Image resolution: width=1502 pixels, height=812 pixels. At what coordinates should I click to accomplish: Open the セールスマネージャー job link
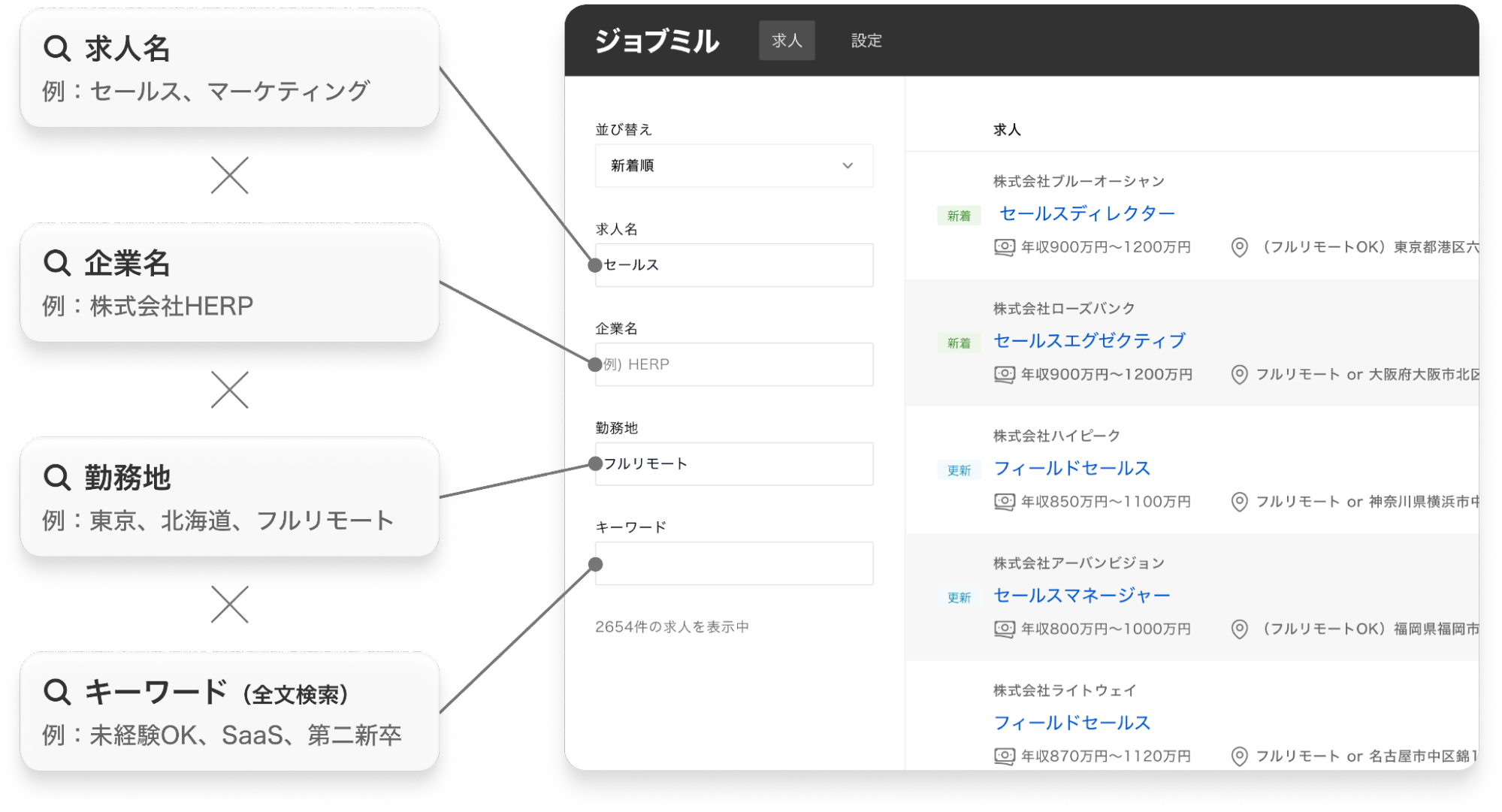tap(1081, 596)
